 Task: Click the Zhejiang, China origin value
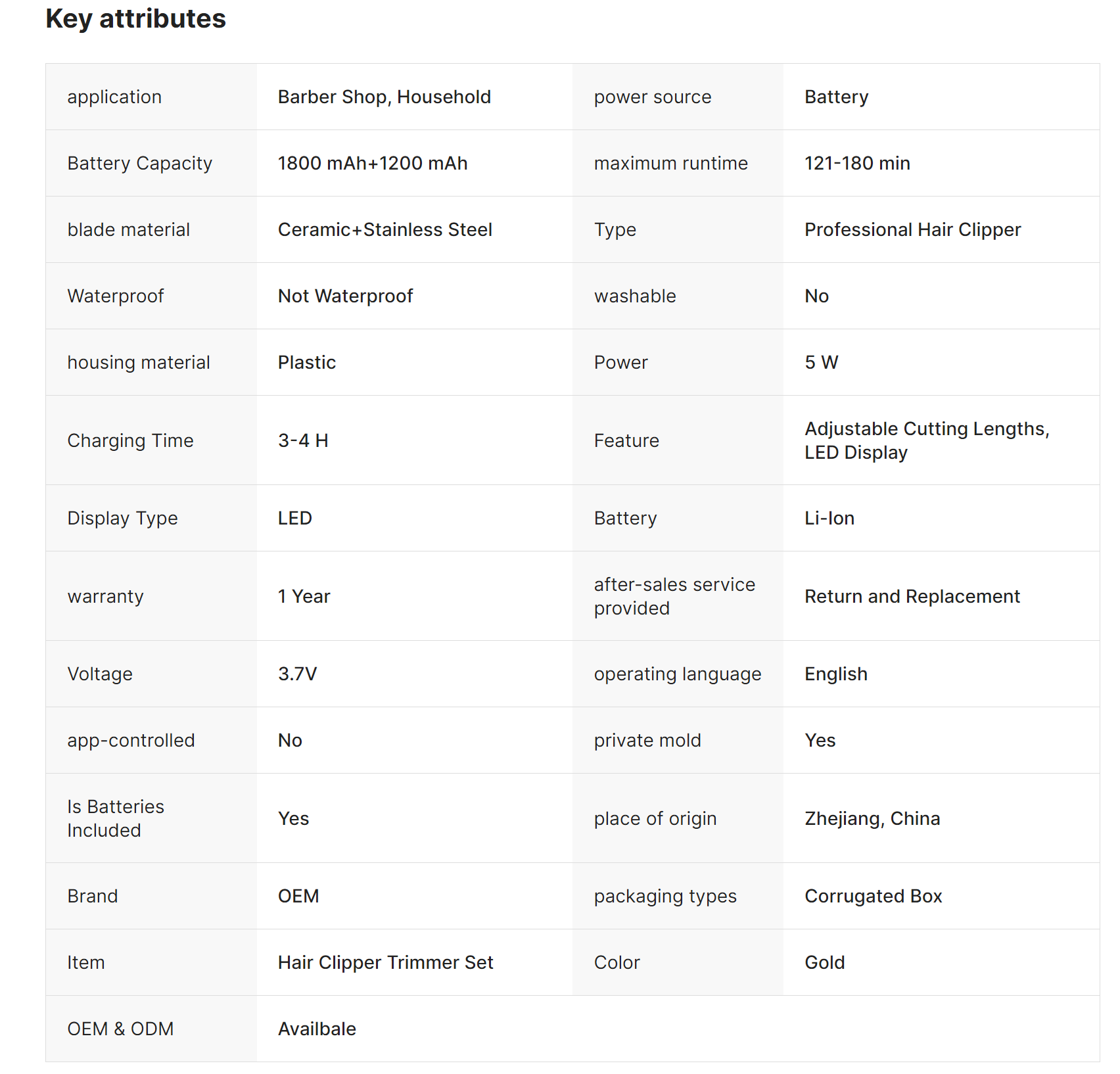[872, 819]
